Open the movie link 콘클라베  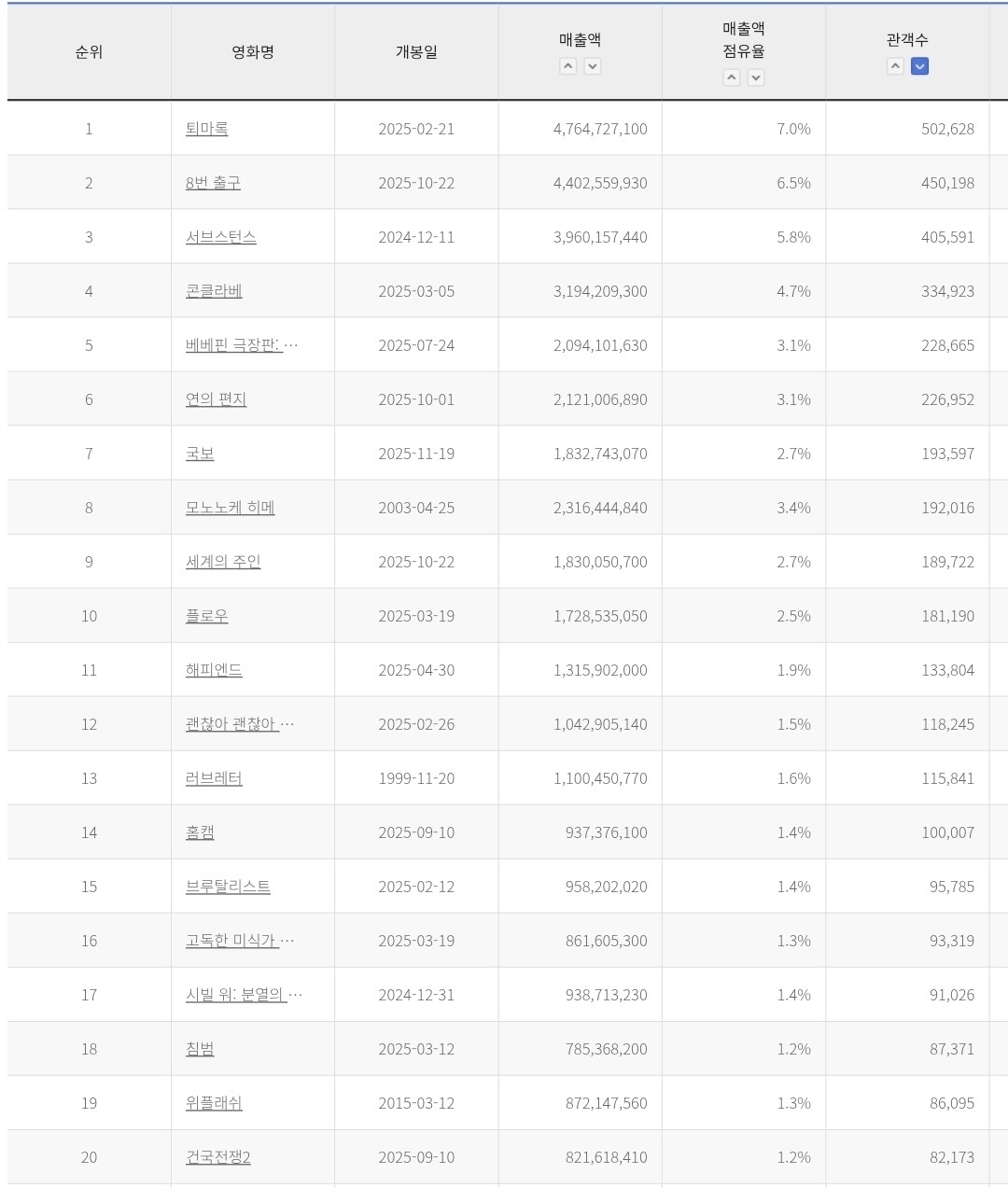[x=214, y=291]
